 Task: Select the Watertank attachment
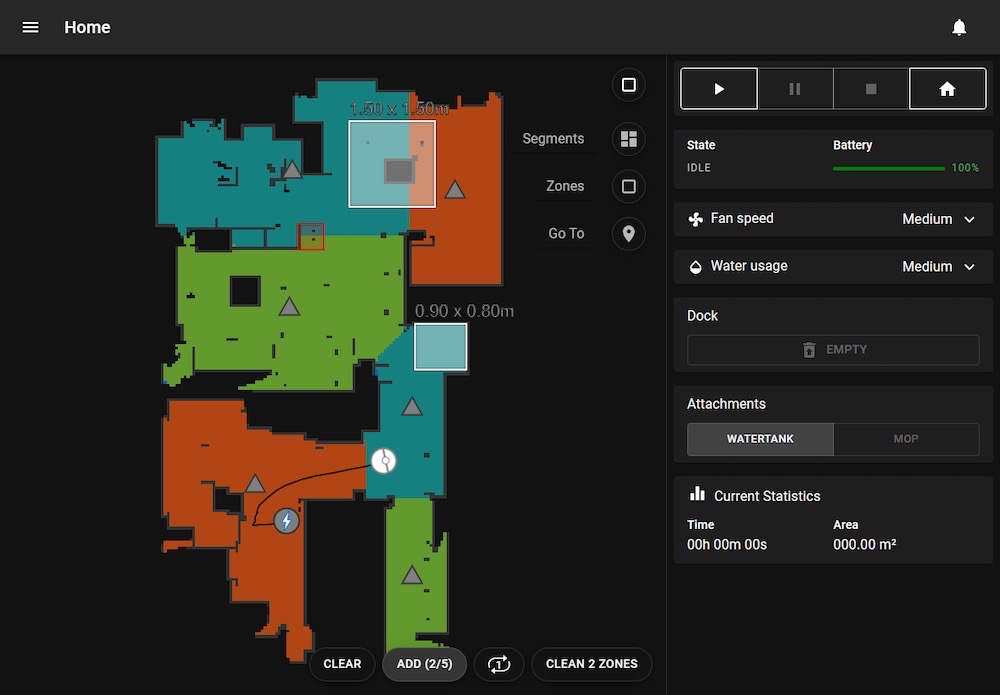pyautogui.click(x=760, y=439)
